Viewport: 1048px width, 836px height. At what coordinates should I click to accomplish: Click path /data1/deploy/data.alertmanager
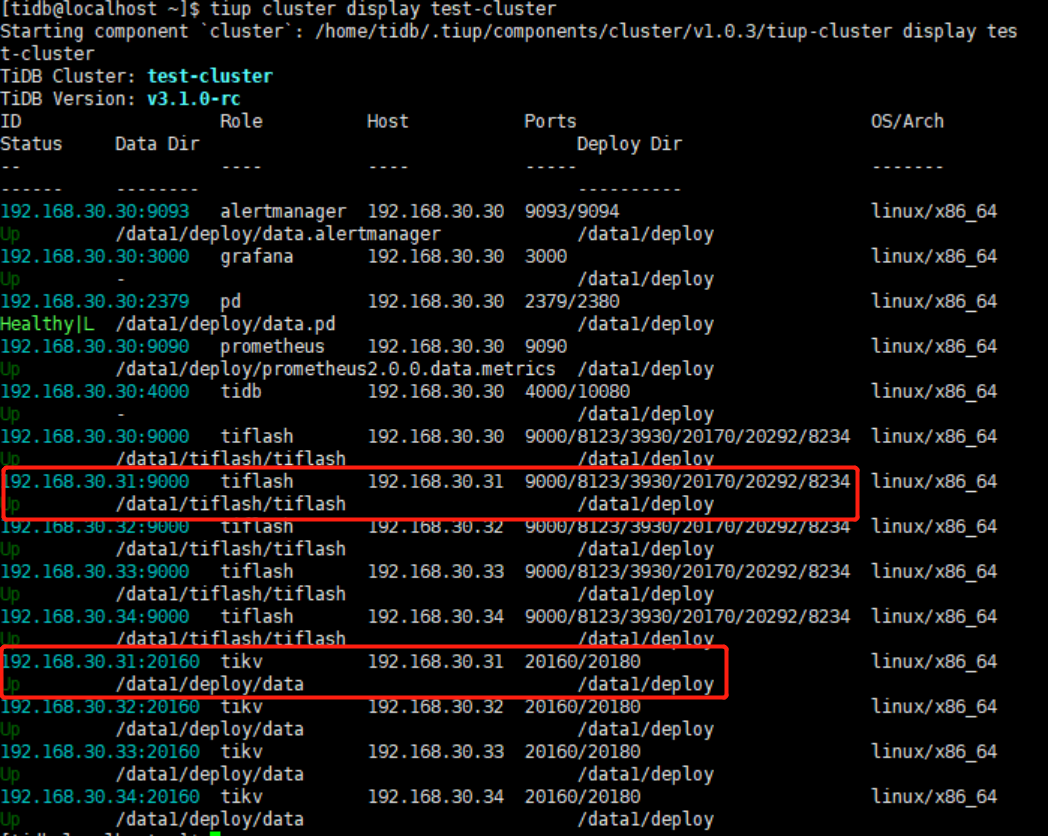click(x=278, y=234)
